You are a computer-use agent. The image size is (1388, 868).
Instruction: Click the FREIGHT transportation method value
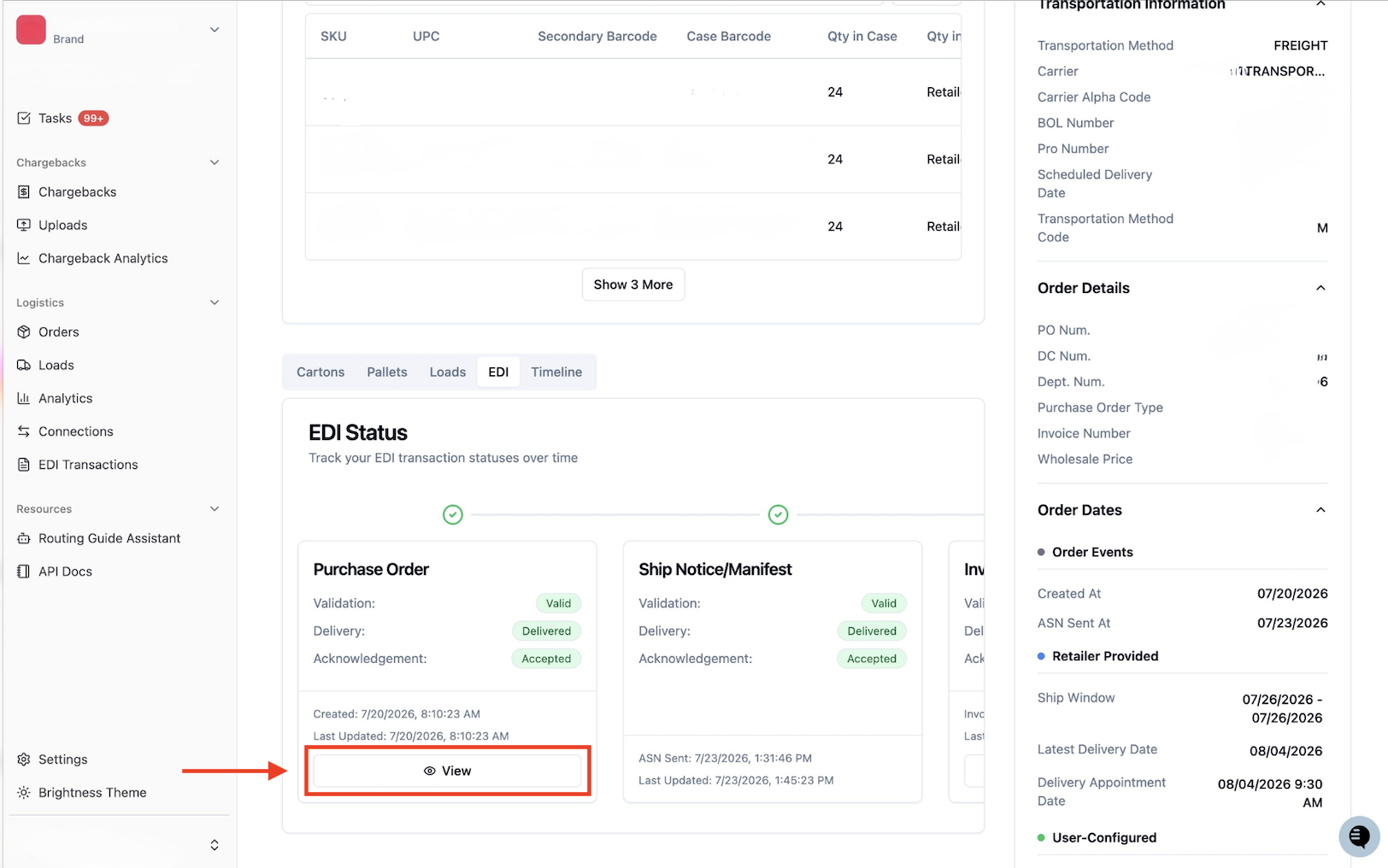coord(1301,45)
